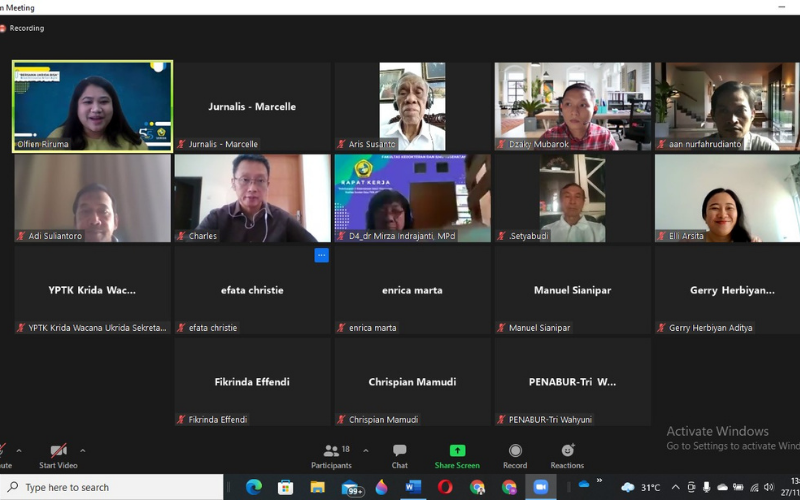Click the PENABUR-Tri Wahyuni participant tile
The image size is (800, 500).
[572, 382]
